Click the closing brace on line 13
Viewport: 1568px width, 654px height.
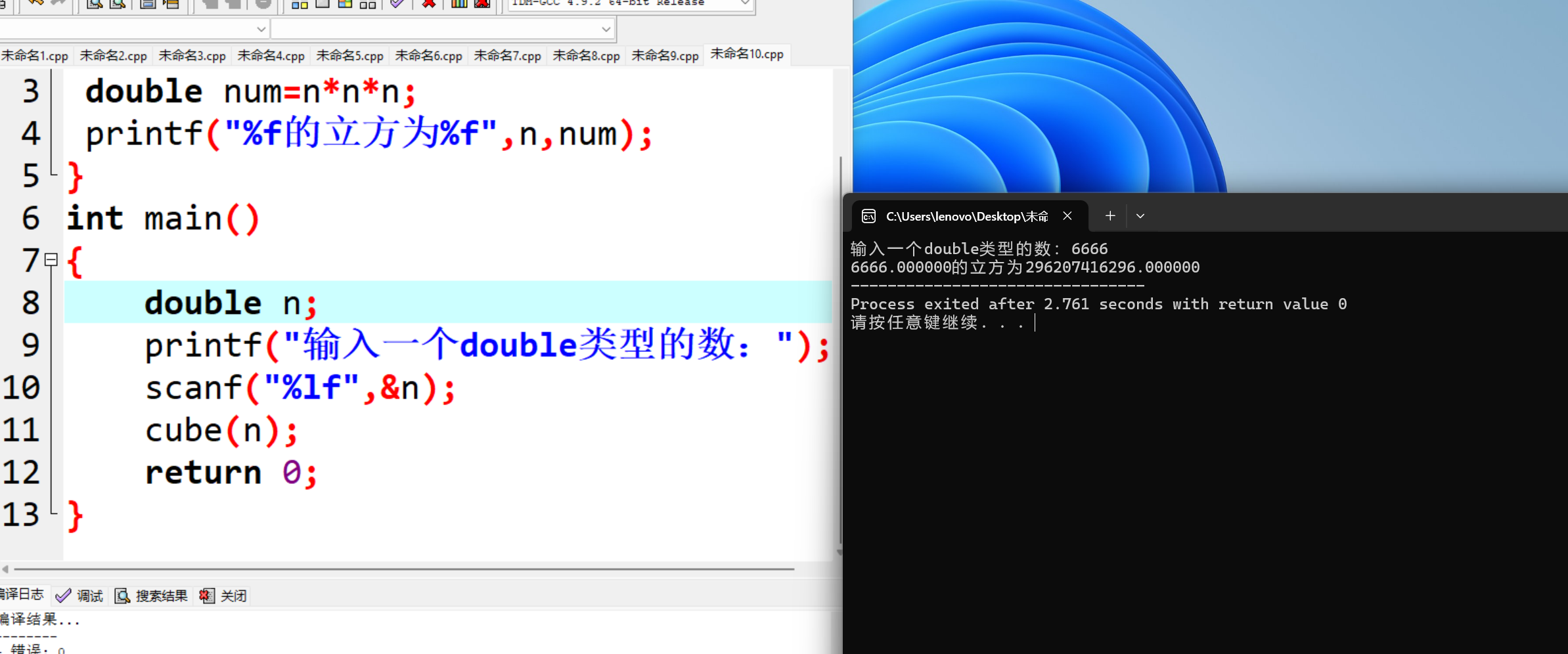point(75,516)
